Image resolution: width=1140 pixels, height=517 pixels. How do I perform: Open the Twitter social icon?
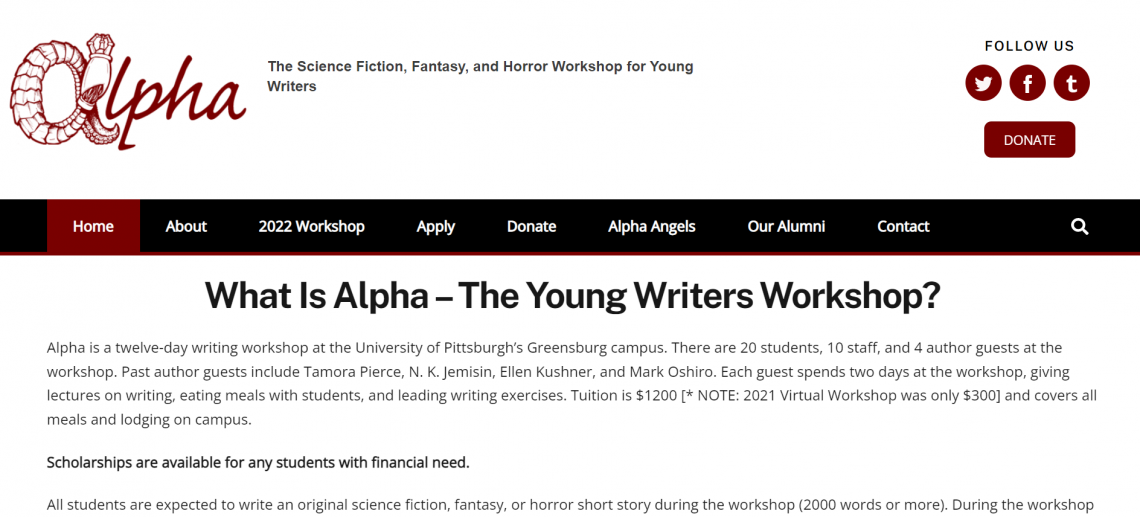pyautogui.click(x=983, y=83)
